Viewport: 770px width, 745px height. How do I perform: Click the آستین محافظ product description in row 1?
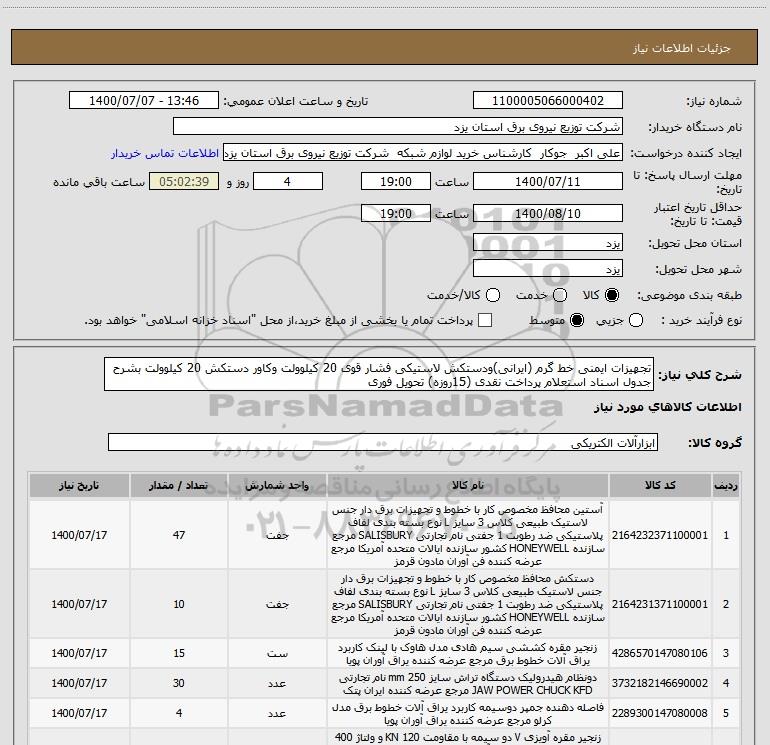[x=468, y=535]
